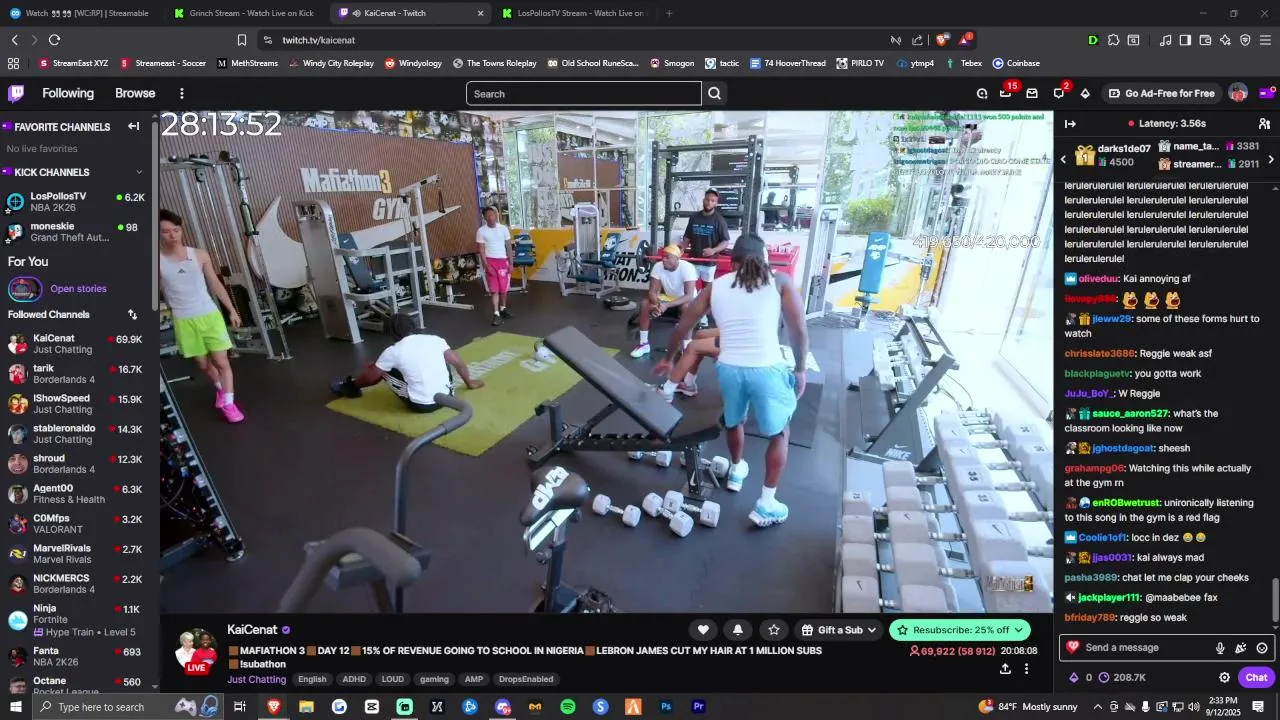Toggle the heart follow button for KaiCenat
The width and height of the screenshot is (1280, 720).
(x=703, y=629)
